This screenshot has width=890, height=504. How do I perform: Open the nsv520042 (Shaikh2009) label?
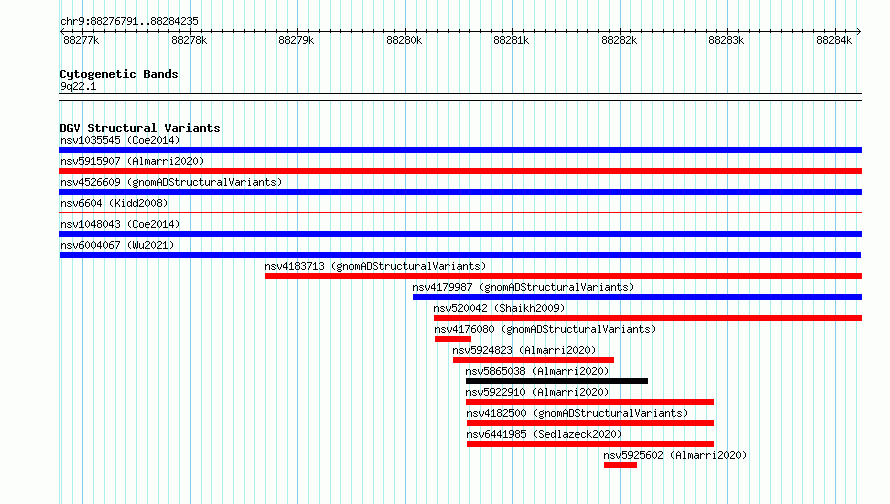pyautogui.click(x=499, y=308)
